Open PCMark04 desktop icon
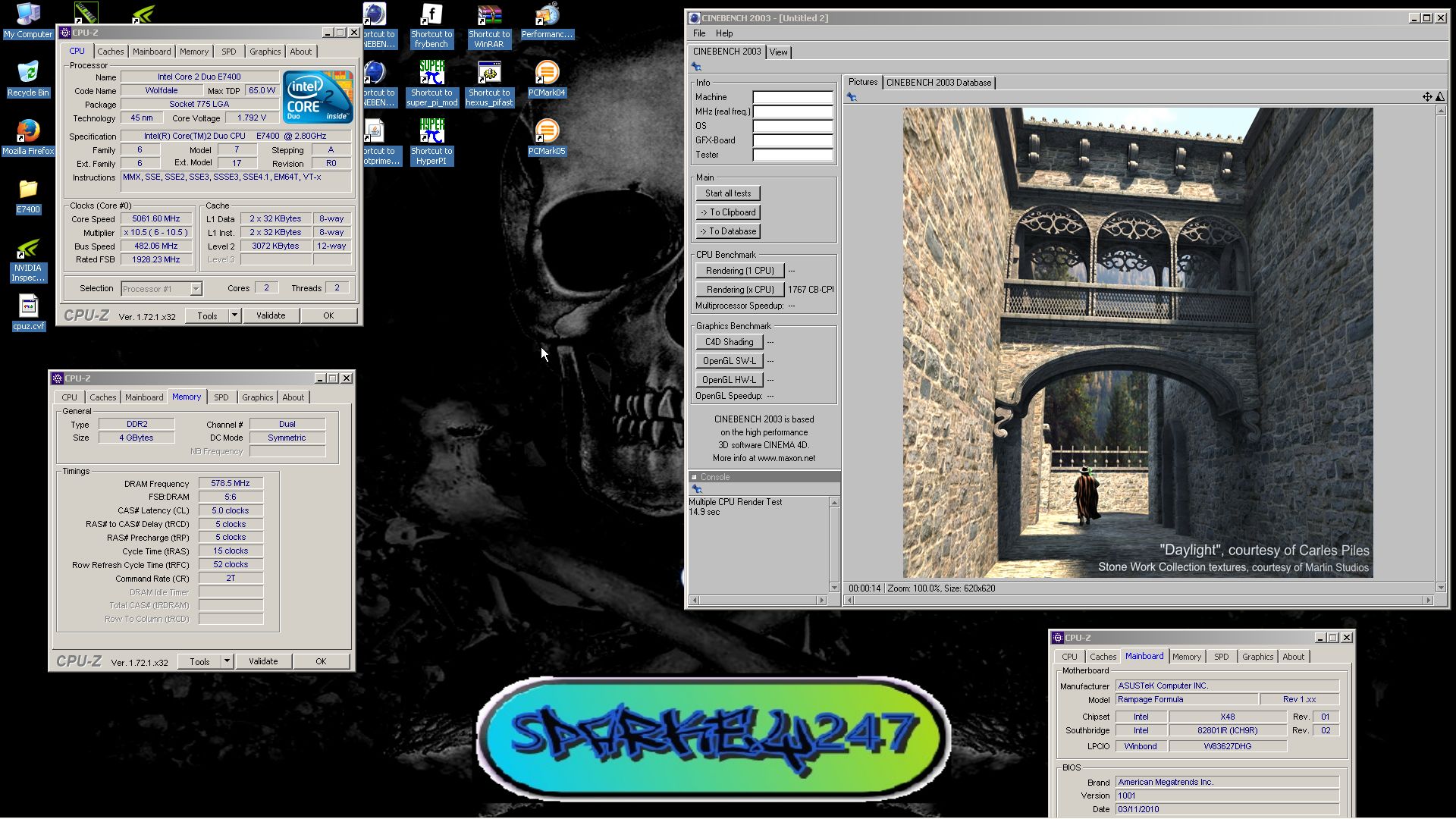This screenshot has width=1456, height=819. pyautogui.click(x=547, y=79)
